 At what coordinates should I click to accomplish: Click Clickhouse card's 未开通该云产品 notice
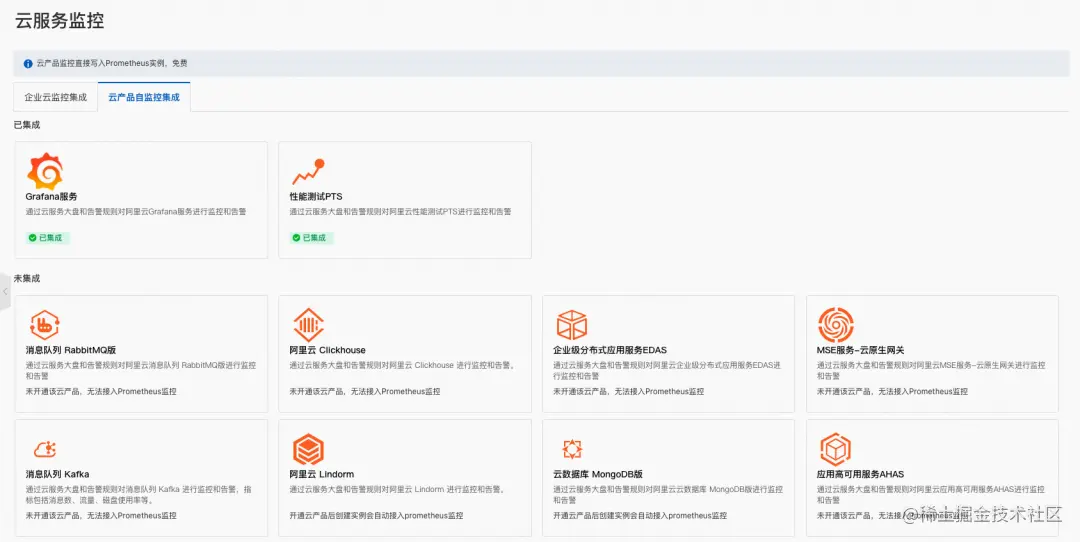coord(365,391)
